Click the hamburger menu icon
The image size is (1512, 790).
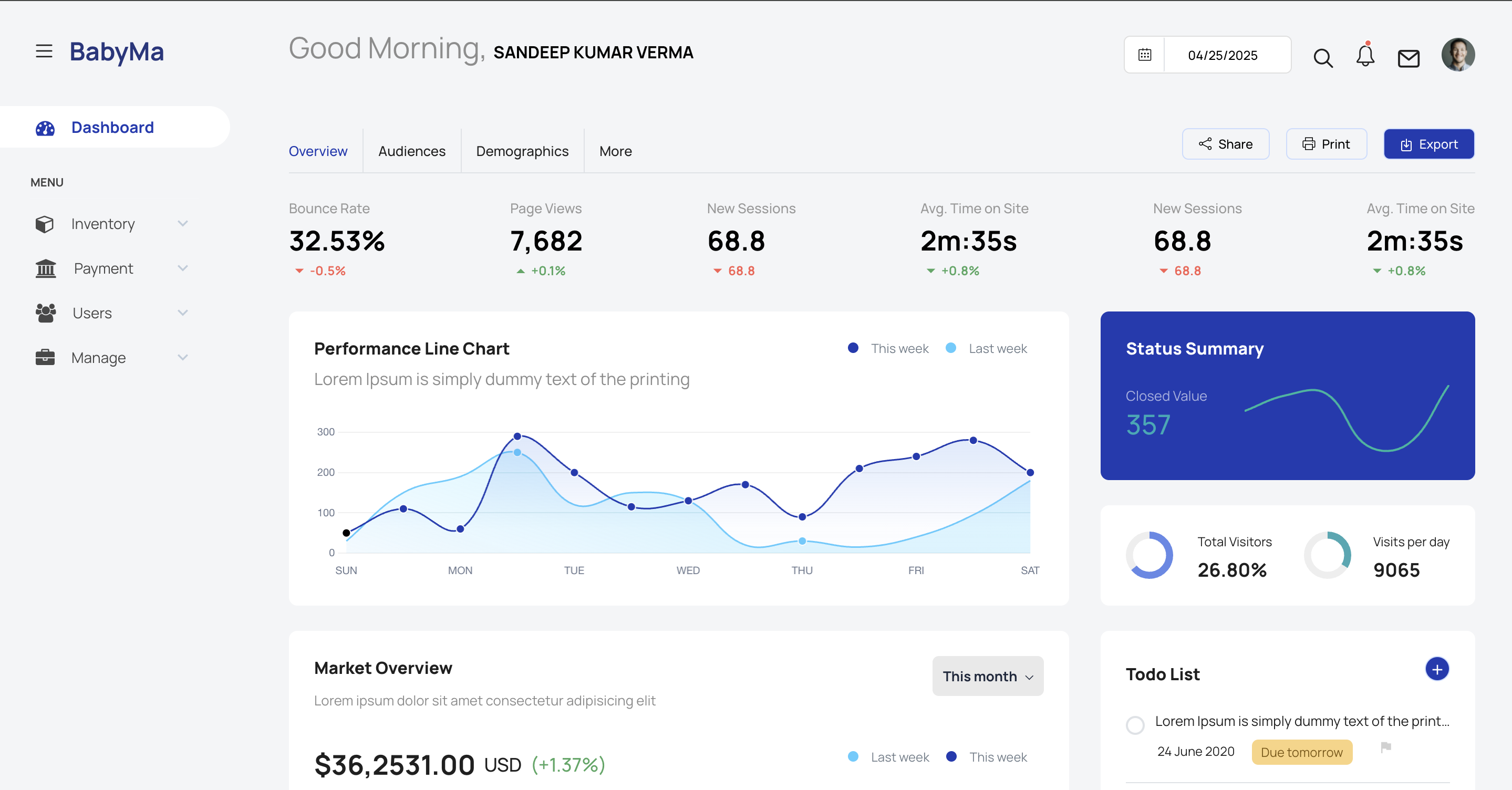[44, 51]
